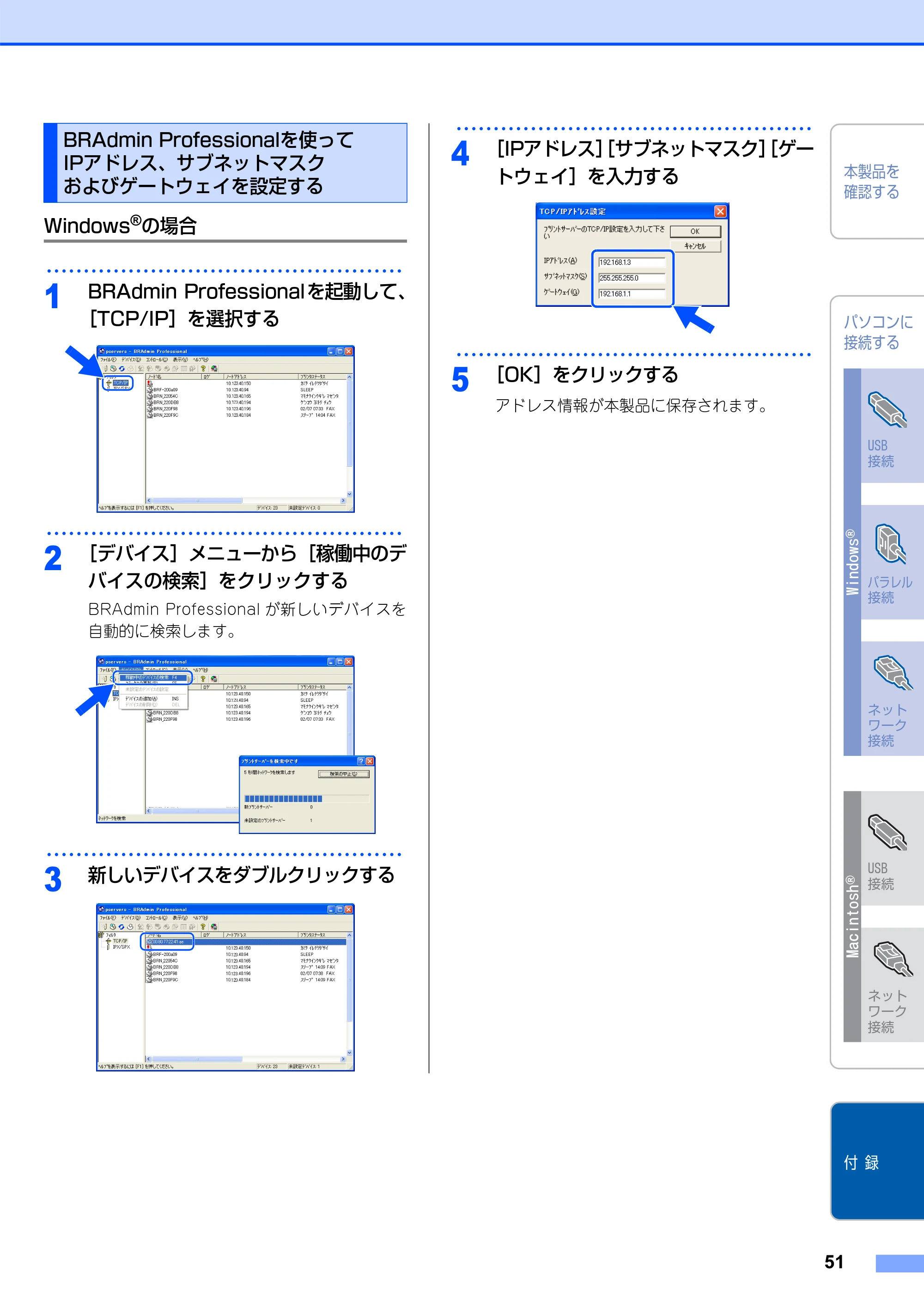Choose デバイスの追加(A) in the device menu

[x=152, y=699]
